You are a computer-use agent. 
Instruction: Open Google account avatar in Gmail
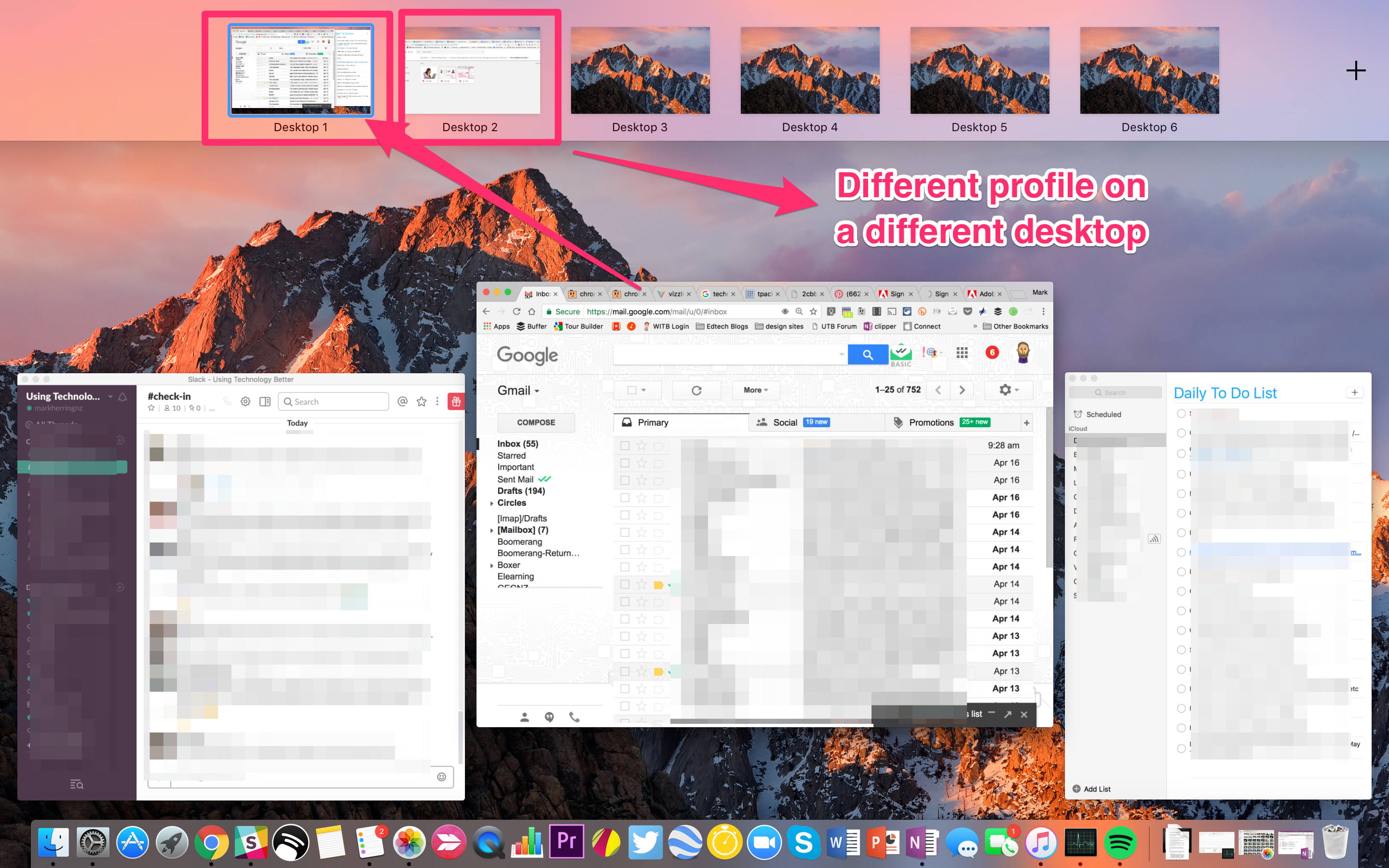pyautogui.click(x=1023, y=353)
